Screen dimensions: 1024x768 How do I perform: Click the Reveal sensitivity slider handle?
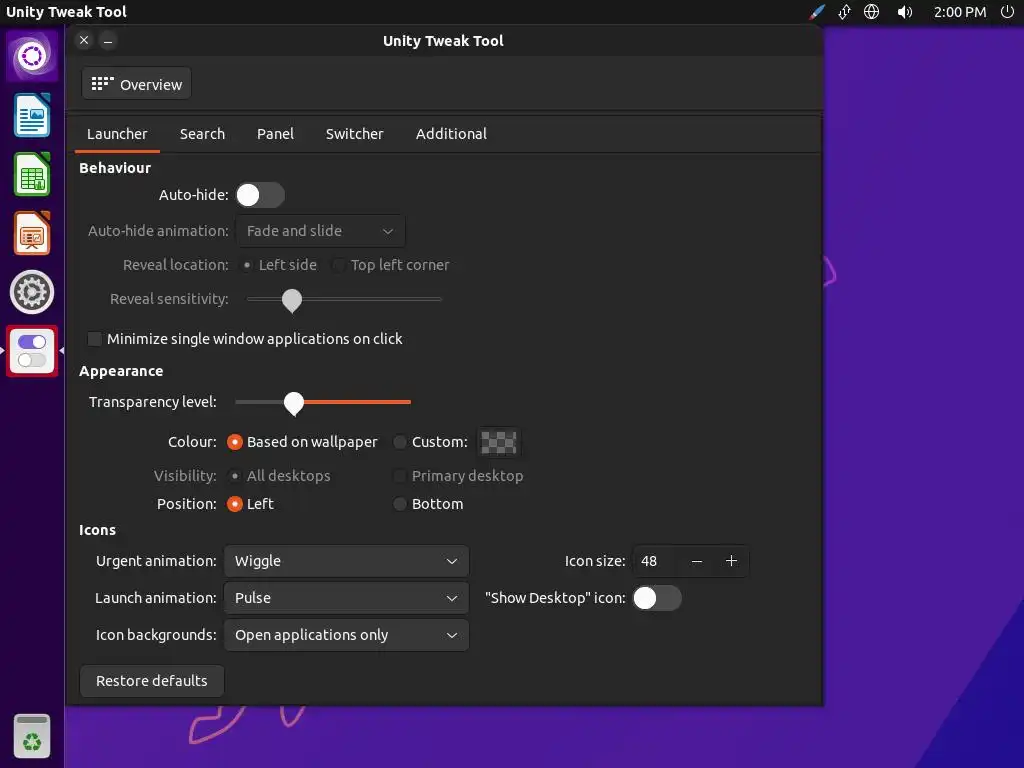pyautogui.click(x=292, y=300)
